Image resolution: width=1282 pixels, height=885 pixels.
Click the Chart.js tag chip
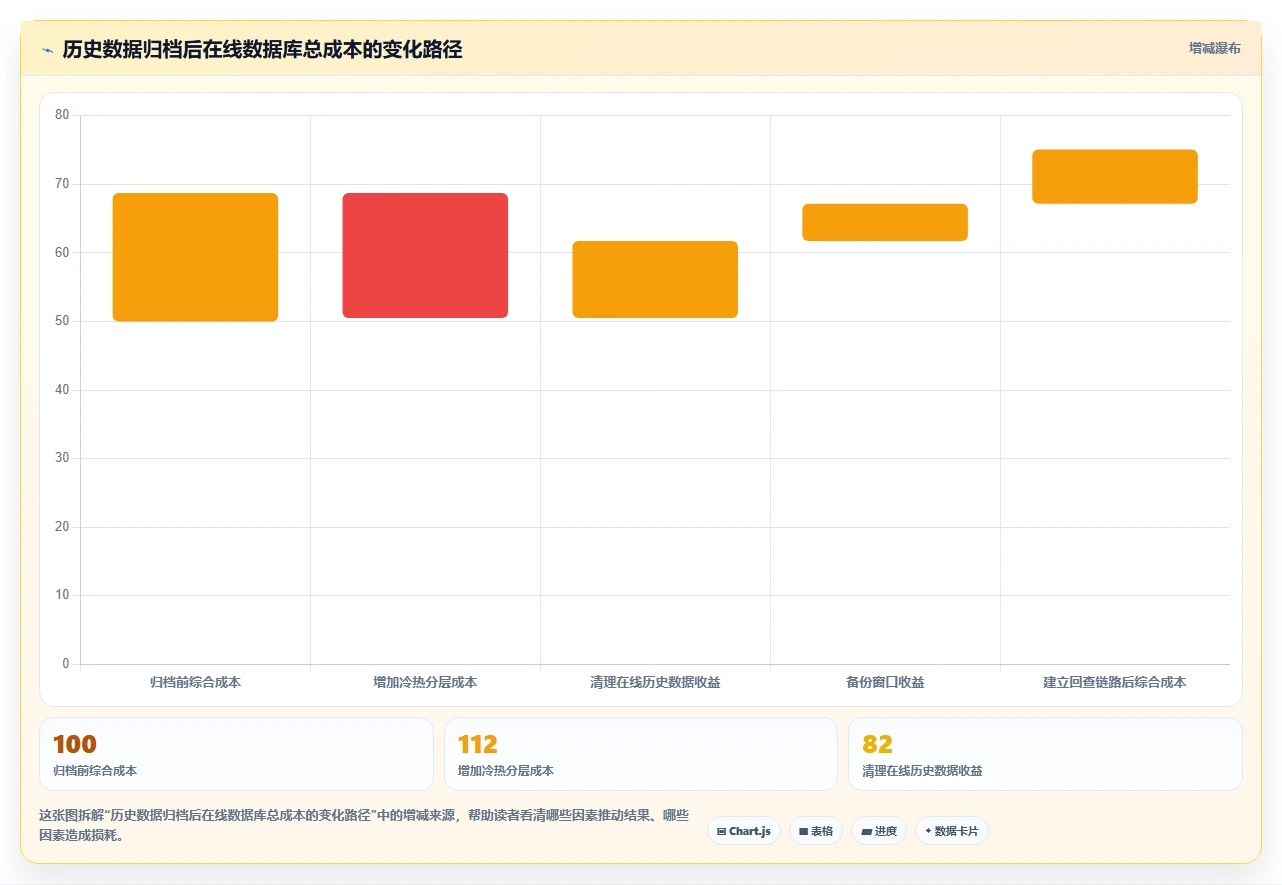[x=744, y=831]
